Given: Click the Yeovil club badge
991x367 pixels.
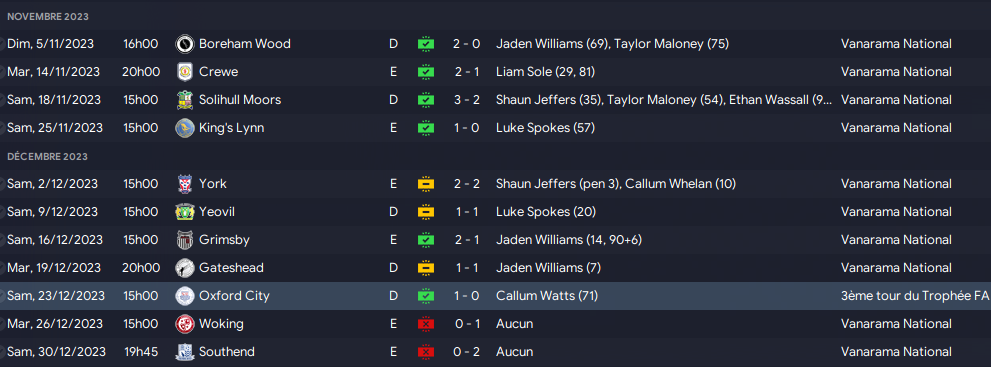Looking at the screenshot, I should [185, 212].
